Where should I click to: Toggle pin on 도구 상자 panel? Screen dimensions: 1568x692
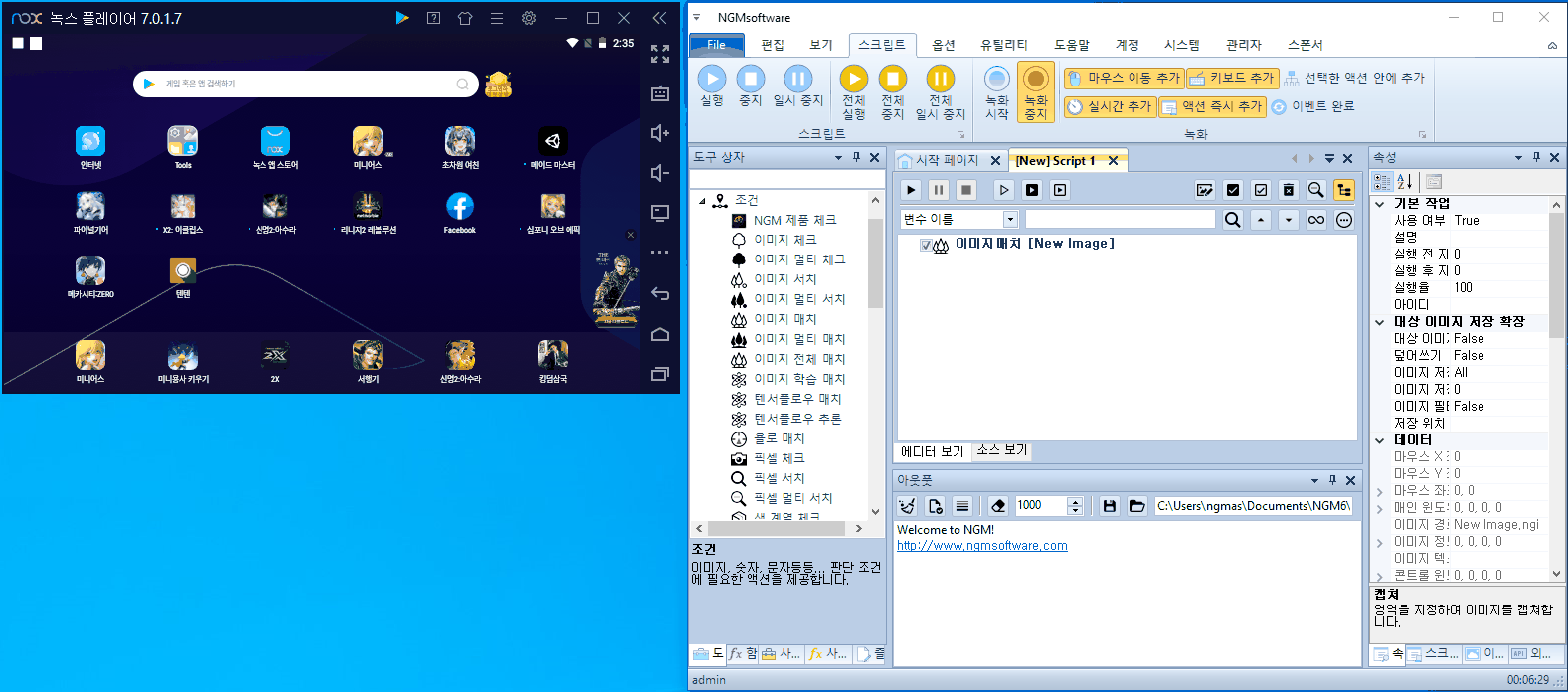856,157
